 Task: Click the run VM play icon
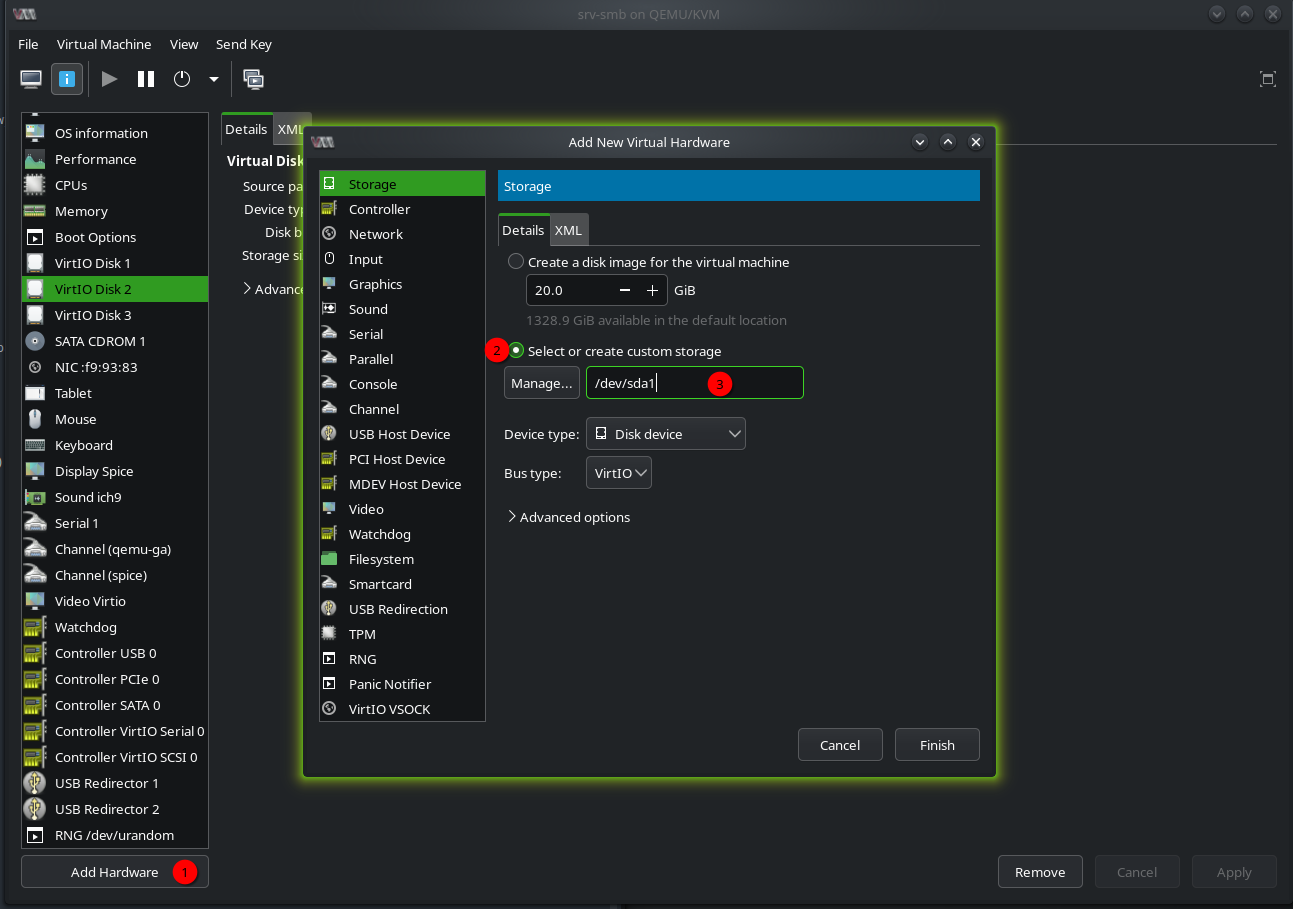(109, 79)
